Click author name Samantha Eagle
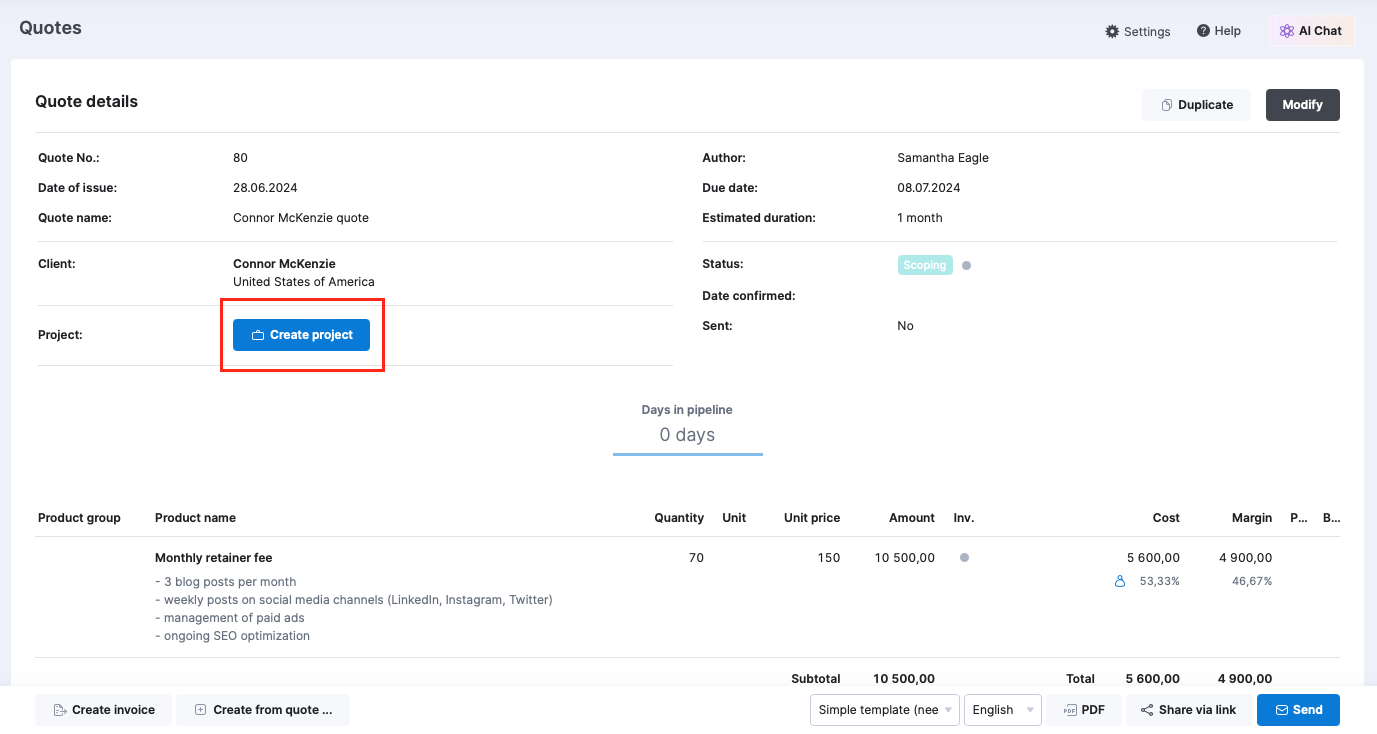Image resolution: width=1377 pixels, height=734 pixels. point(943,158)
